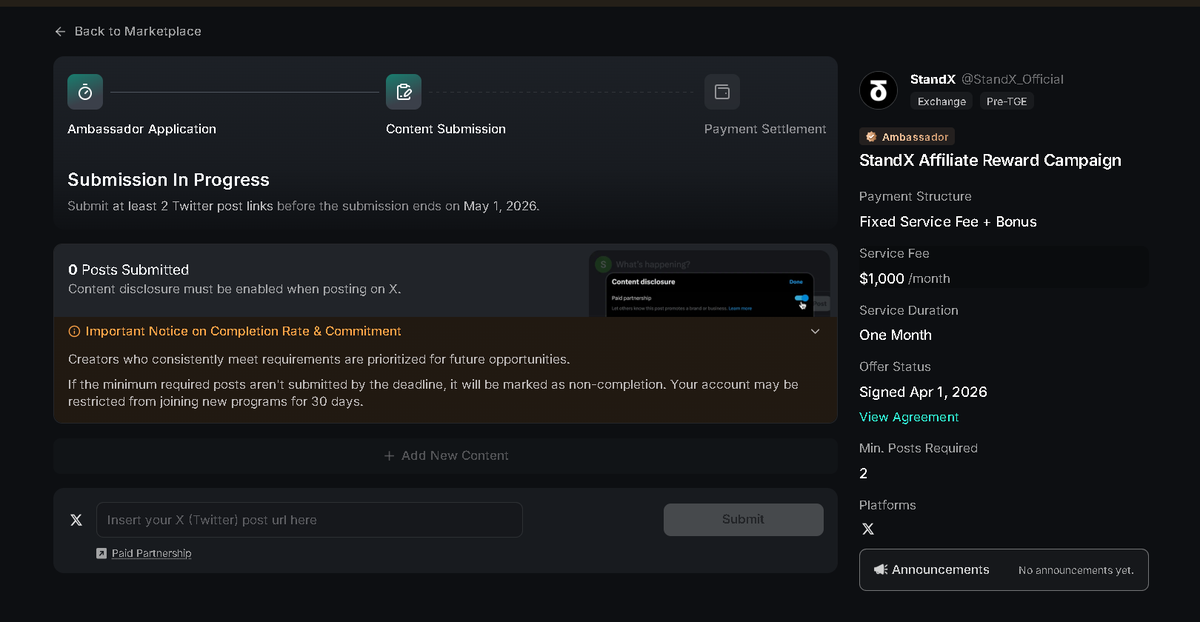
Task: Select the Payment Settlement wallet step icon
Action: point(722,92)
